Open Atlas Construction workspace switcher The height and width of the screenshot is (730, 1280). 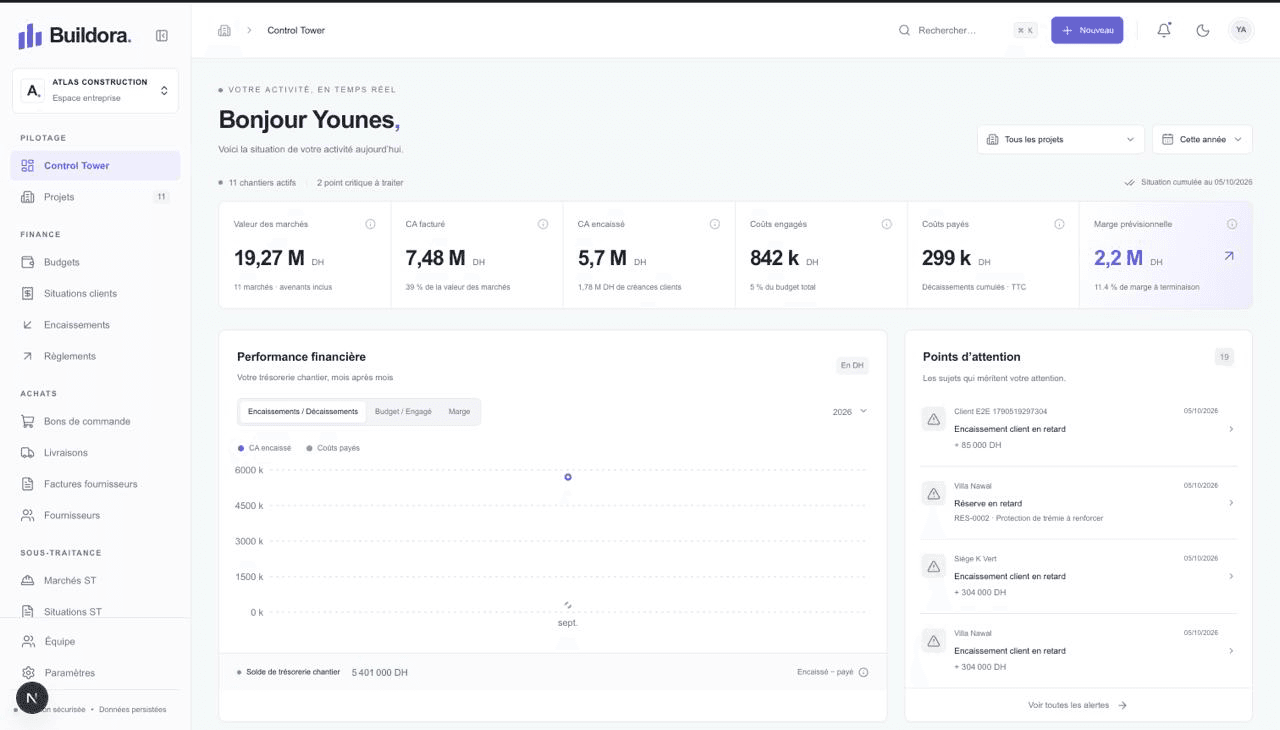(95, 90)
